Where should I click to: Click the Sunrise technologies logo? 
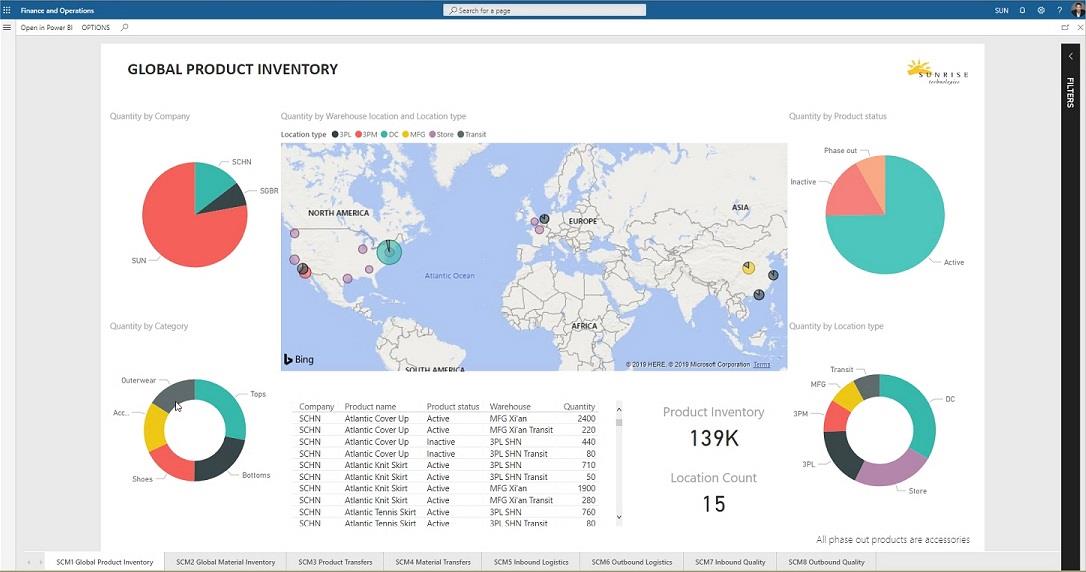pos(937,72)
